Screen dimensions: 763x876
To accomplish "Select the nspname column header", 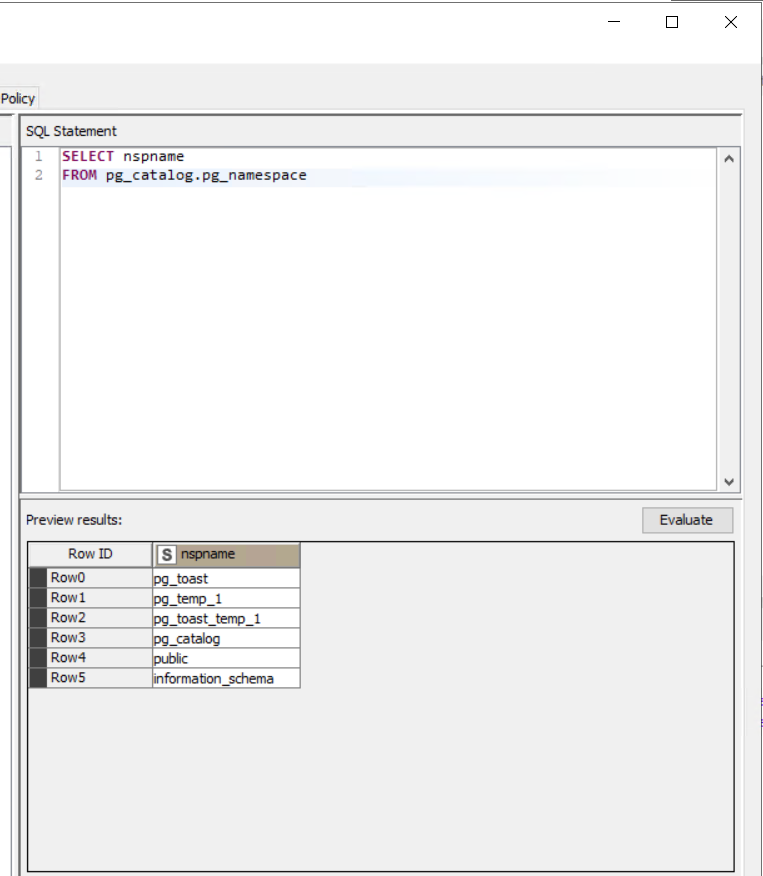I will point(226,554).
